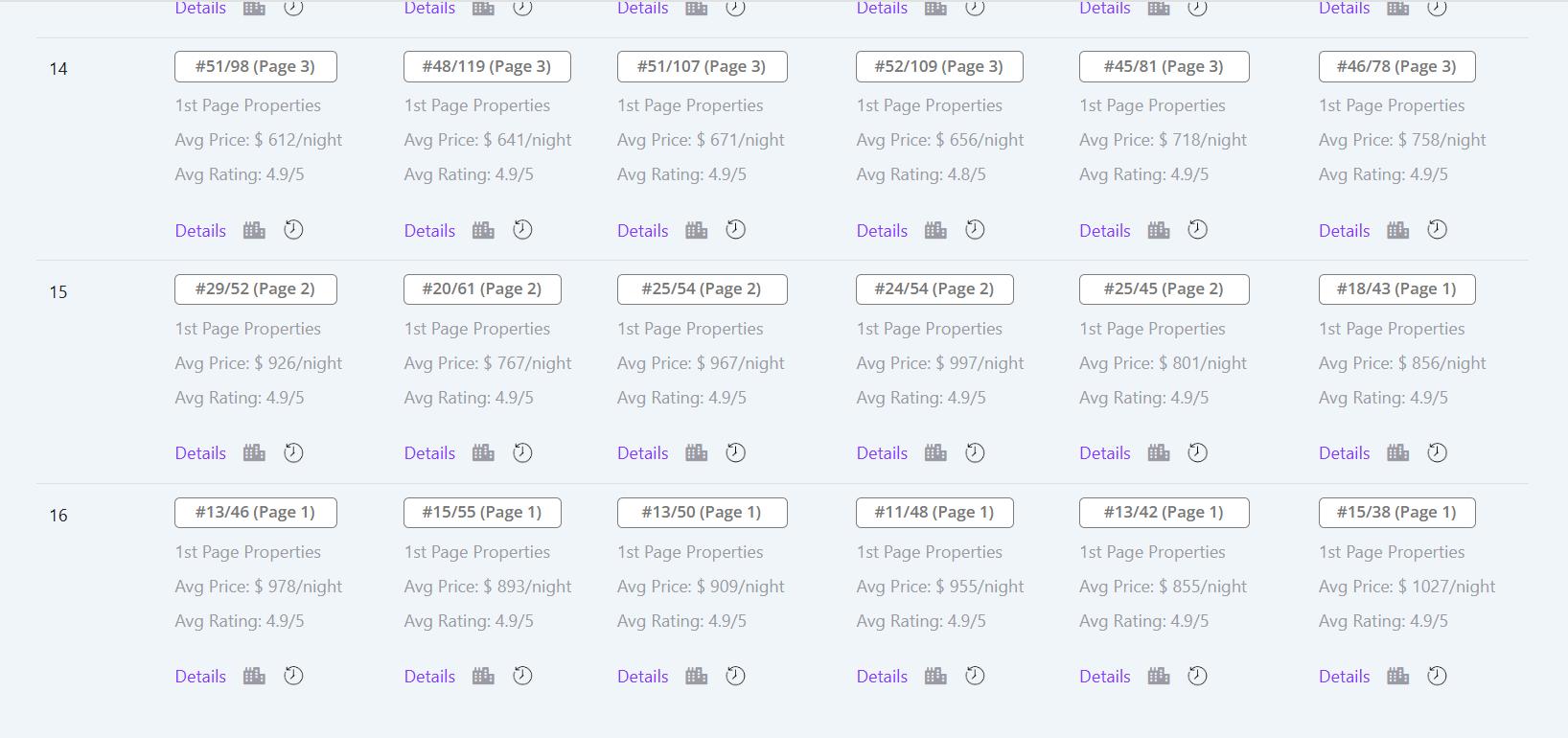Click Details link in the #15/55 cell
The width and height of the screenshot is (1568, 738).
429,677
